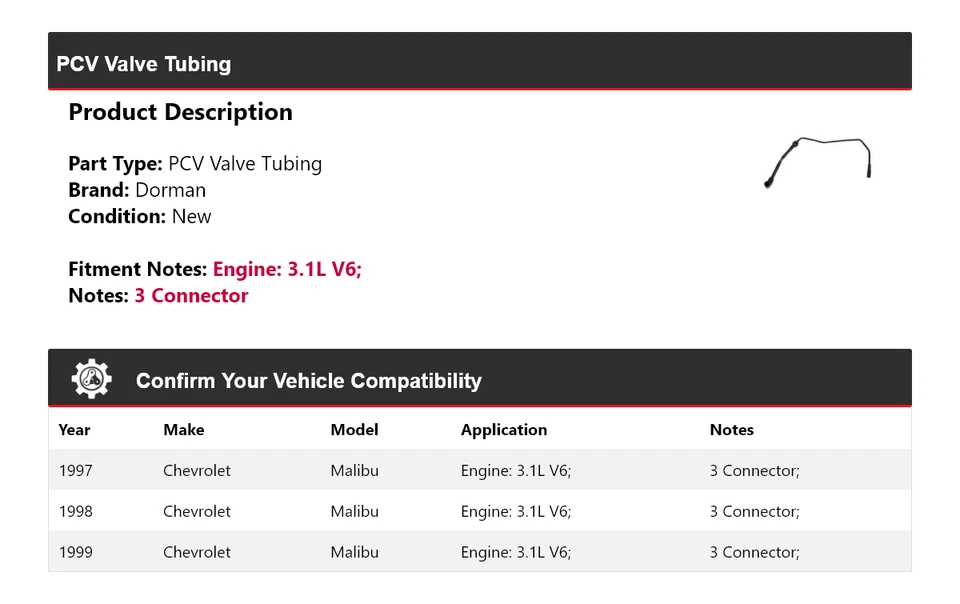960x604 pixels.
Task: Click the Year column header
Action: click(x=74, y=430)
